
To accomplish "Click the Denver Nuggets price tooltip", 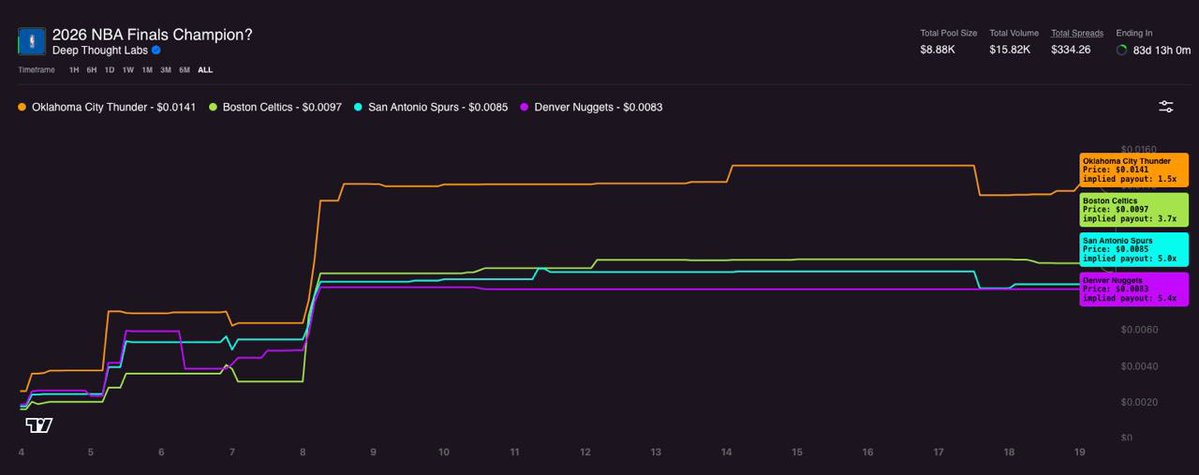I will pos(1134,289).
